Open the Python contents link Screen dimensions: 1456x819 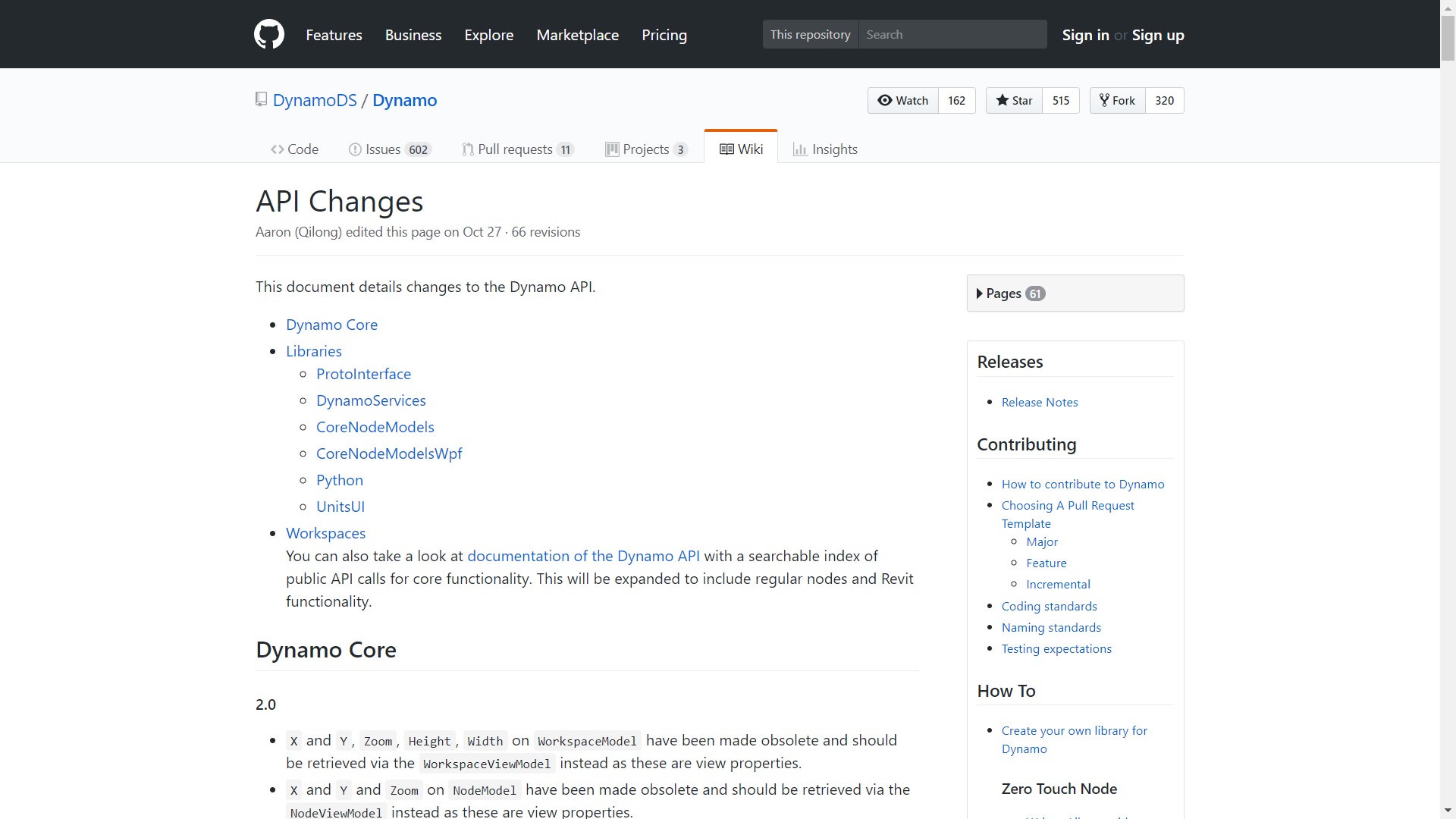click(340, 480)
